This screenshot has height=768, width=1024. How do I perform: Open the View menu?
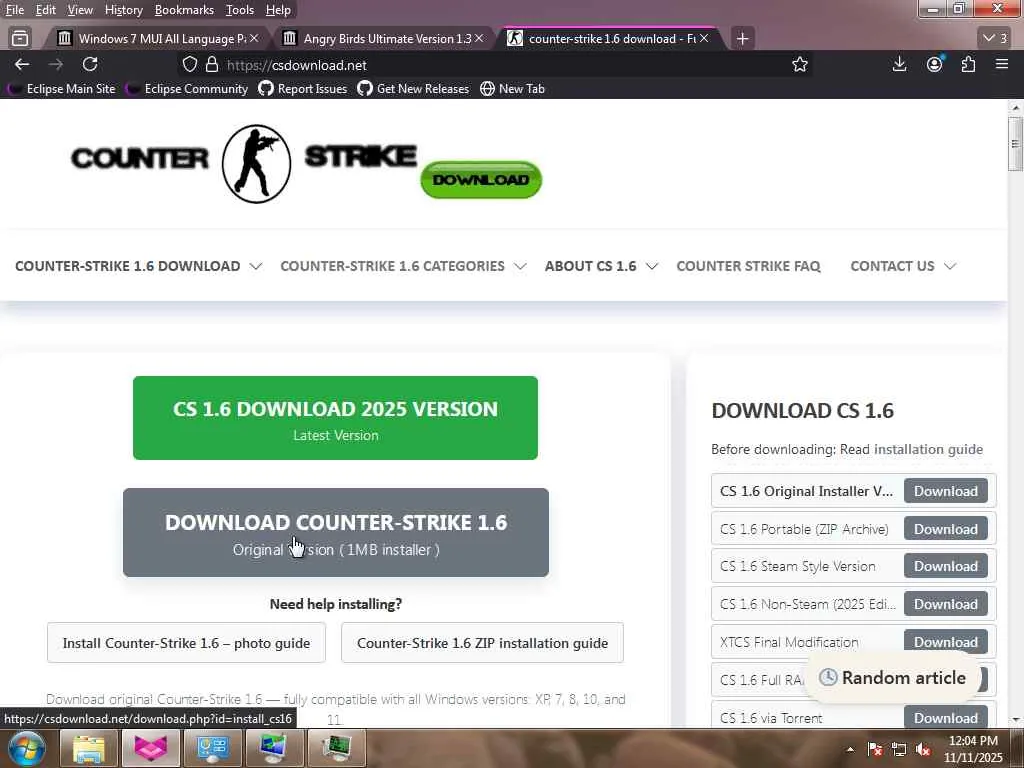point(80,10)
